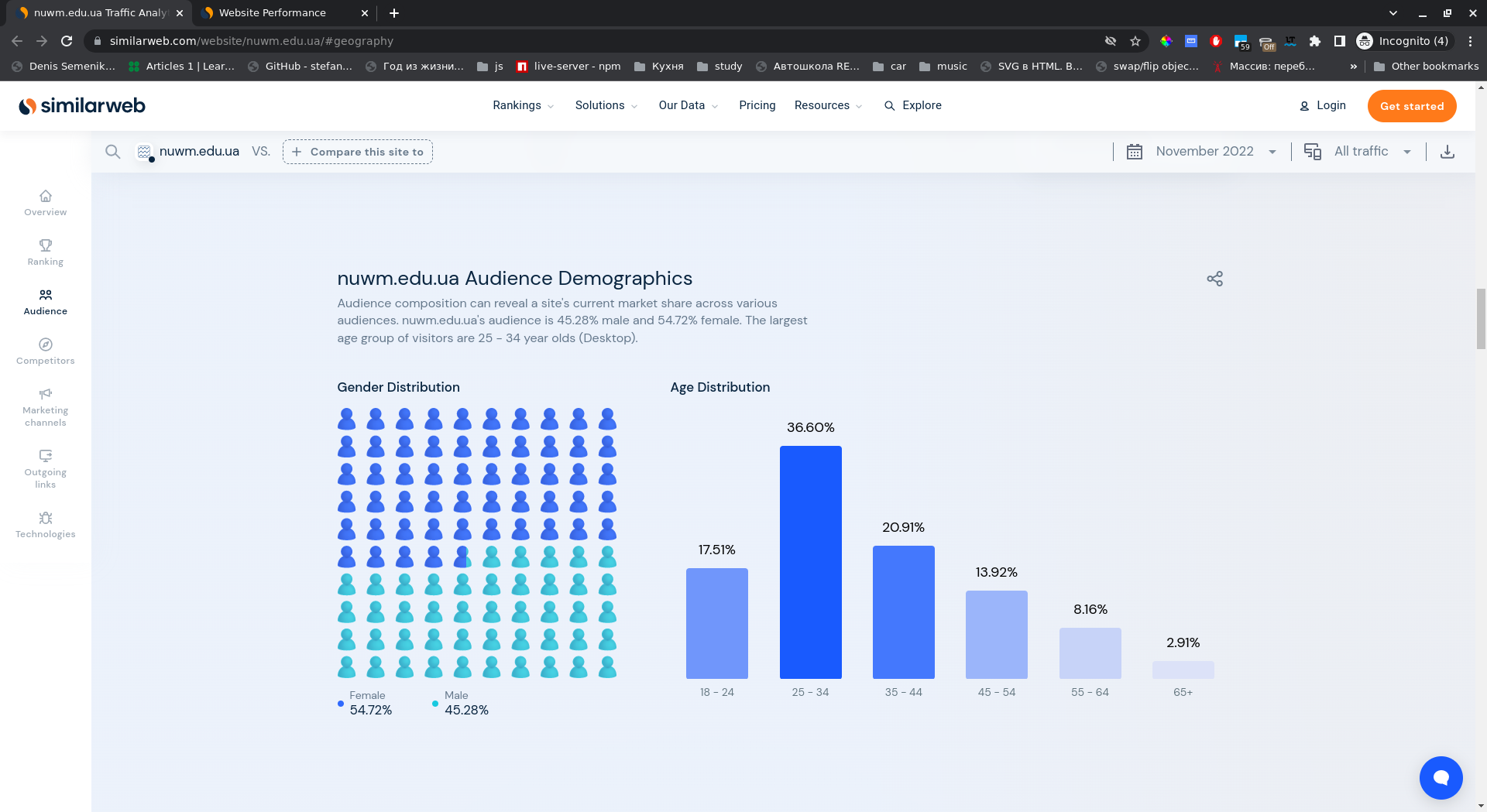Open the chat support bubble
The image size is (1487, 812).
[x=1441, y=777]
